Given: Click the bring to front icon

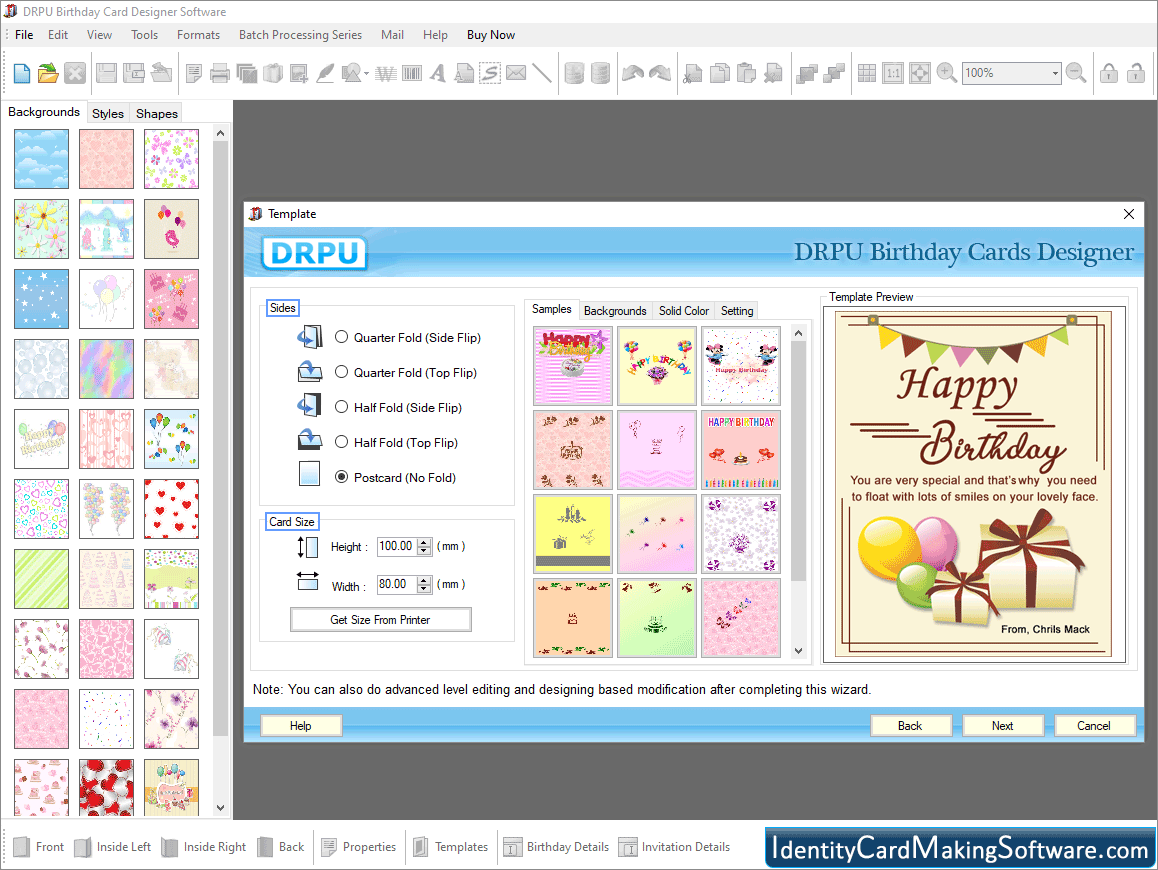Looking at the screenshot, I should (807, 73).
